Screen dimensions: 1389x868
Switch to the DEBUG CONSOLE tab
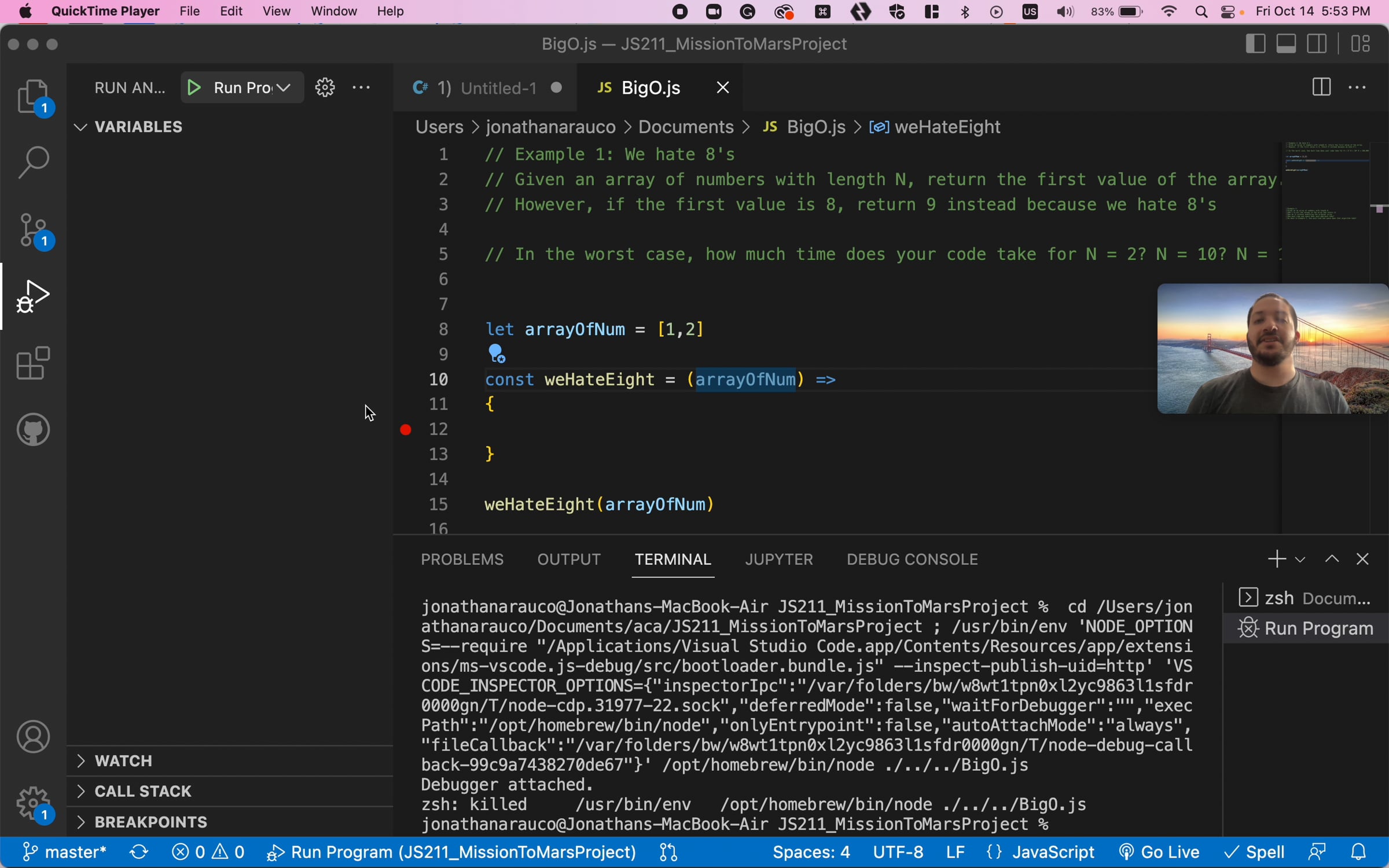[912, 559]
